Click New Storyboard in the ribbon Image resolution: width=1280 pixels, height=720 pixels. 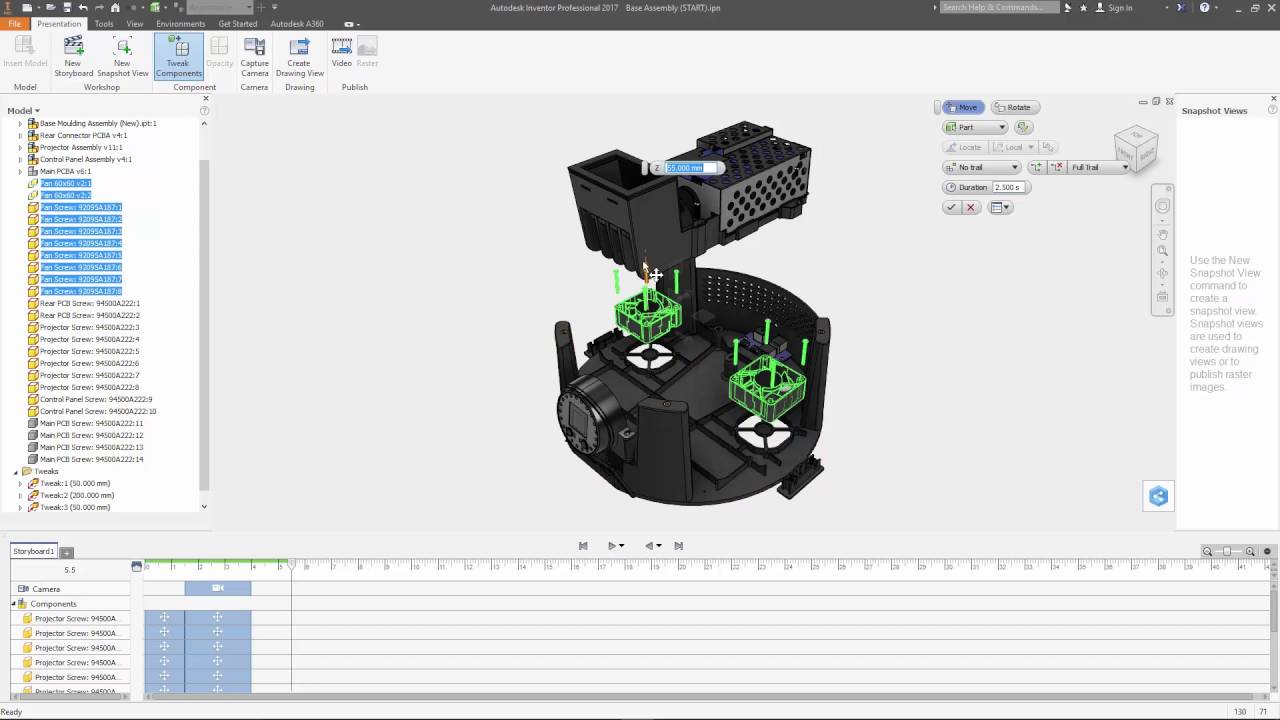click(73, 57)
